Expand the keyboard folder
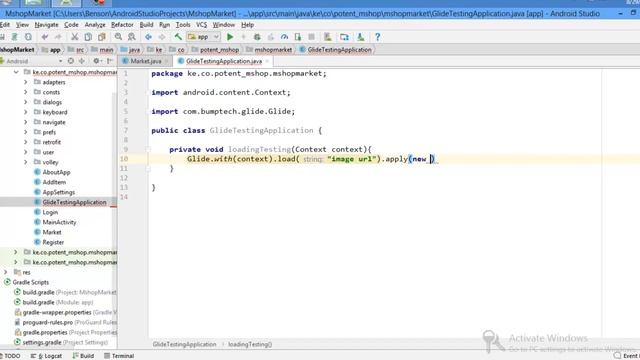Viewport: 640px width, 360px height. (x=26, y=112)
